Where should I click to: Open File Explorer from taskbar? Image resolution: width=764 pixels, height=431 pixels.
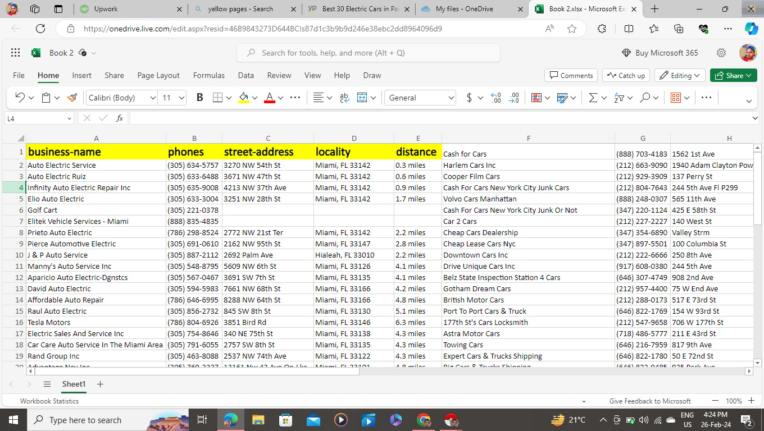pyautogui.click(x=258, y=420)
